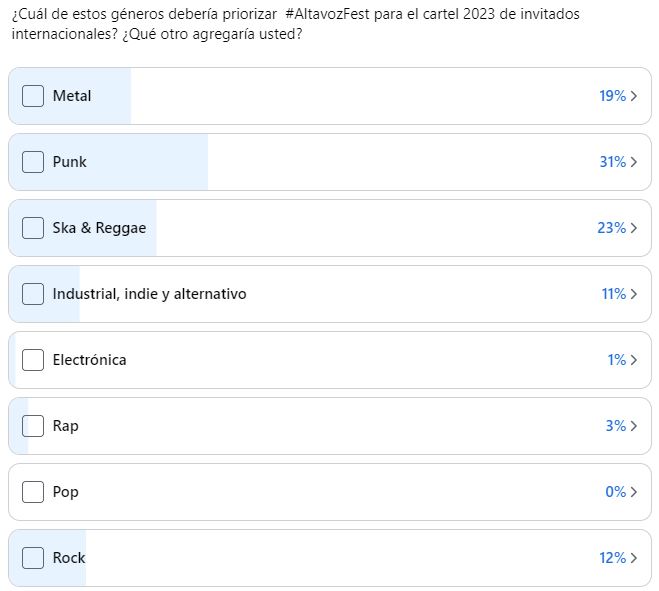Expand Electrónica voters via the 1% chevron
Image resolution: width=659 pixels, height=591 pixels.
coord(634,360)
